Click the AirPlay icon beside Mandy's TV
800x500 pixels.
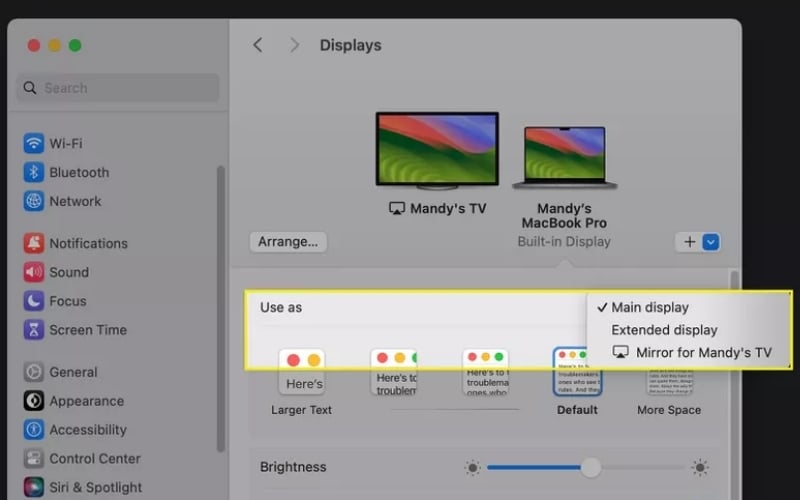click(x=396, y=209)
